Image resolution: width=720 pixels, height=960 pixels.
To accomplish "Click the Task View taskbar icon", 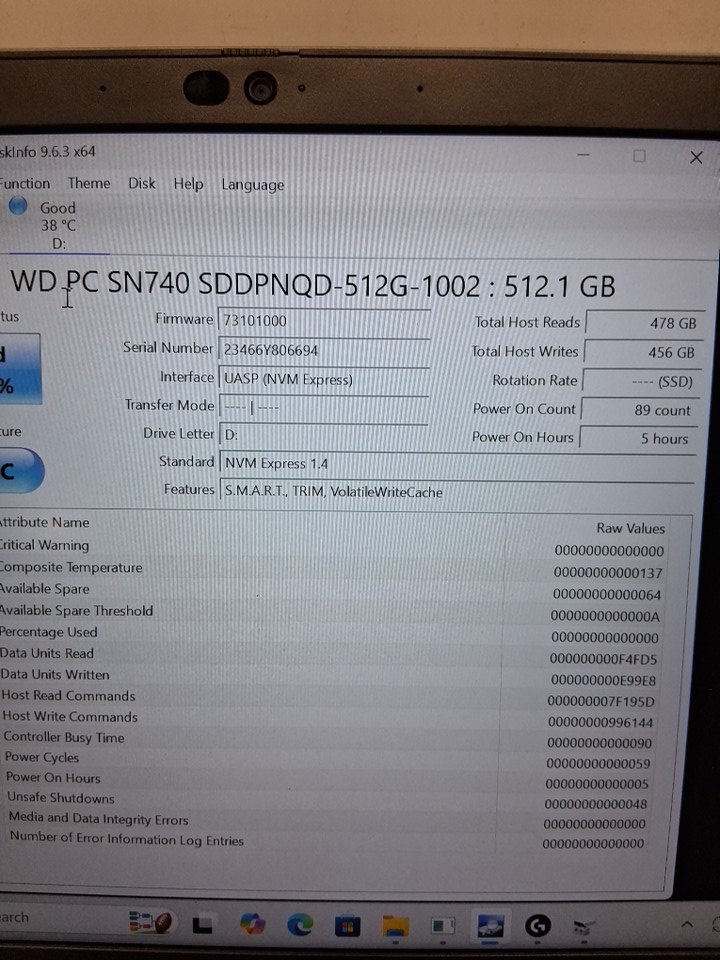I will click(x=203, y=925).
